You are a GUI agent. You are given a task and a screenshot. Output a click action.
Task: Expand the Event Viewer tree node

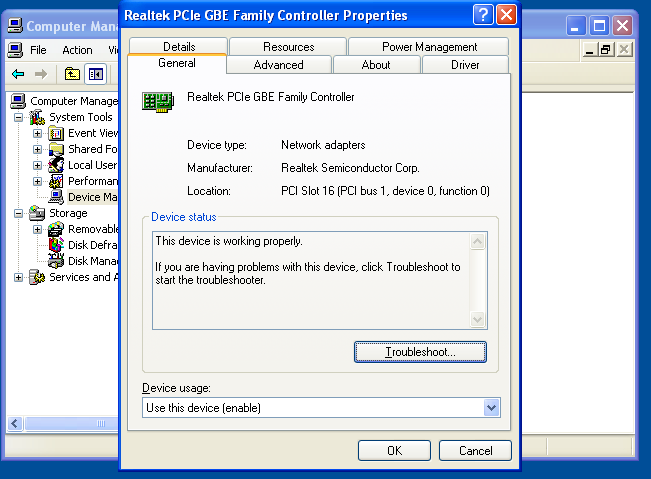tap(37, 134)
